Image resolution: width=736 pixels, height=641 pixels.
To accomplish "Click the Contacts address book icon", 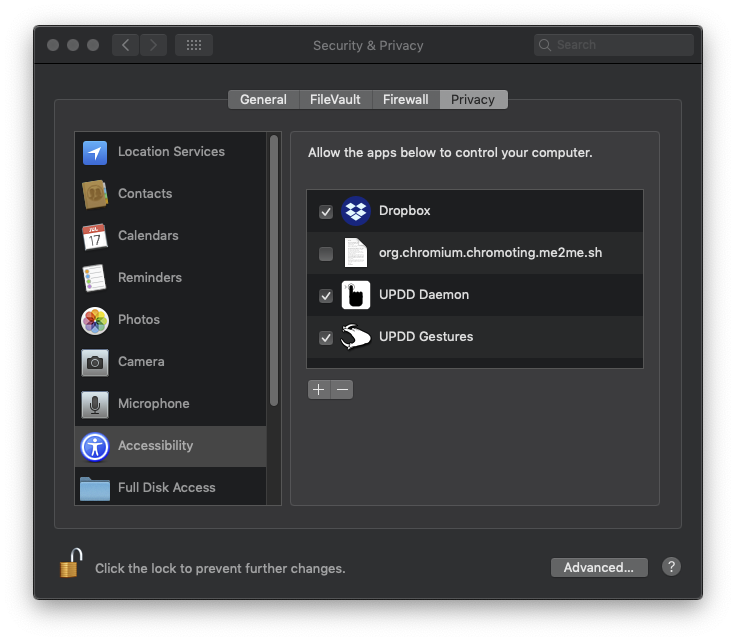I will pyautogui.click(x=95, y=194).
